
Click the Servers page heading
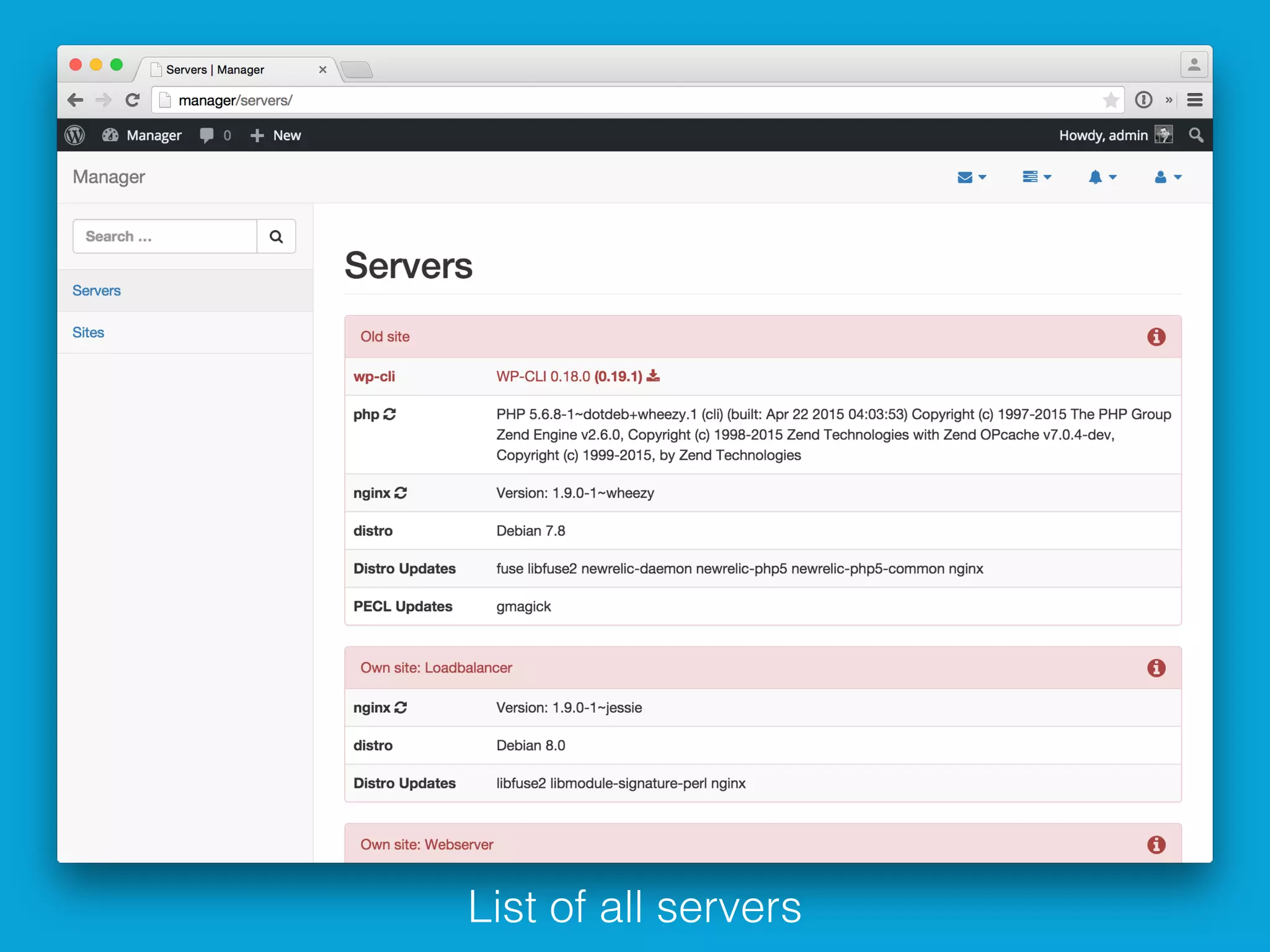(409, 265)
